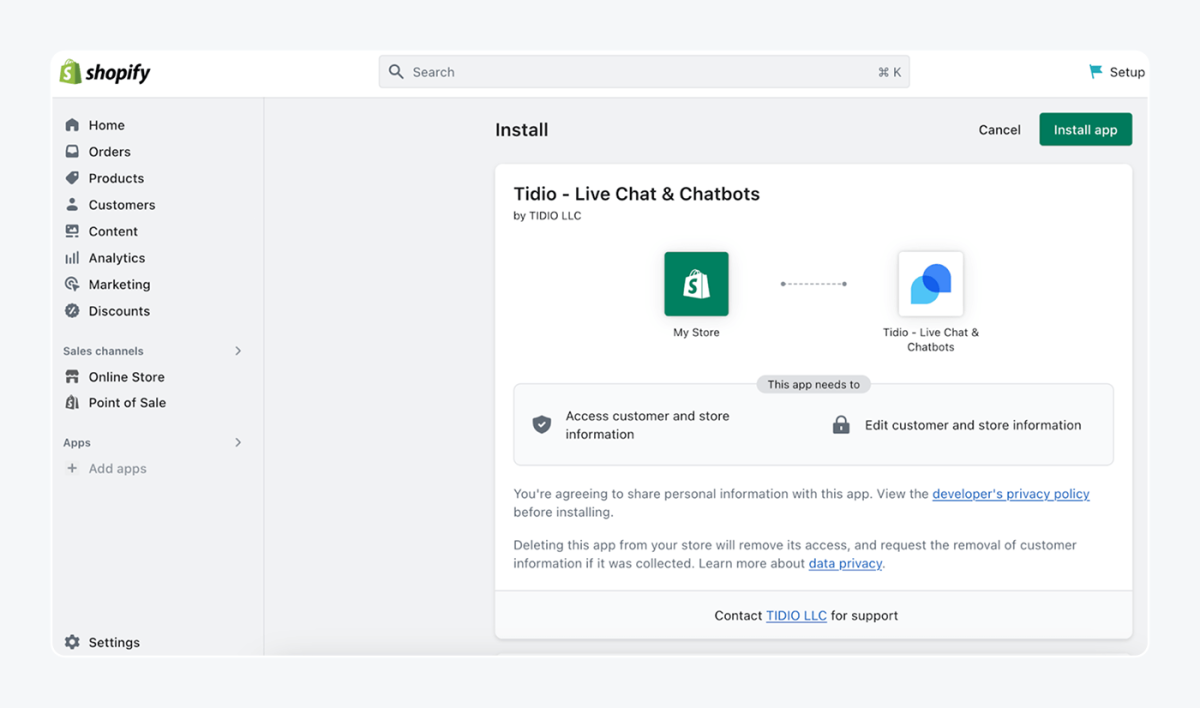Click the "This app needs to" label
Image resolution: width=1200 pixels, height=708 pixels.
[x=813, y=384]
